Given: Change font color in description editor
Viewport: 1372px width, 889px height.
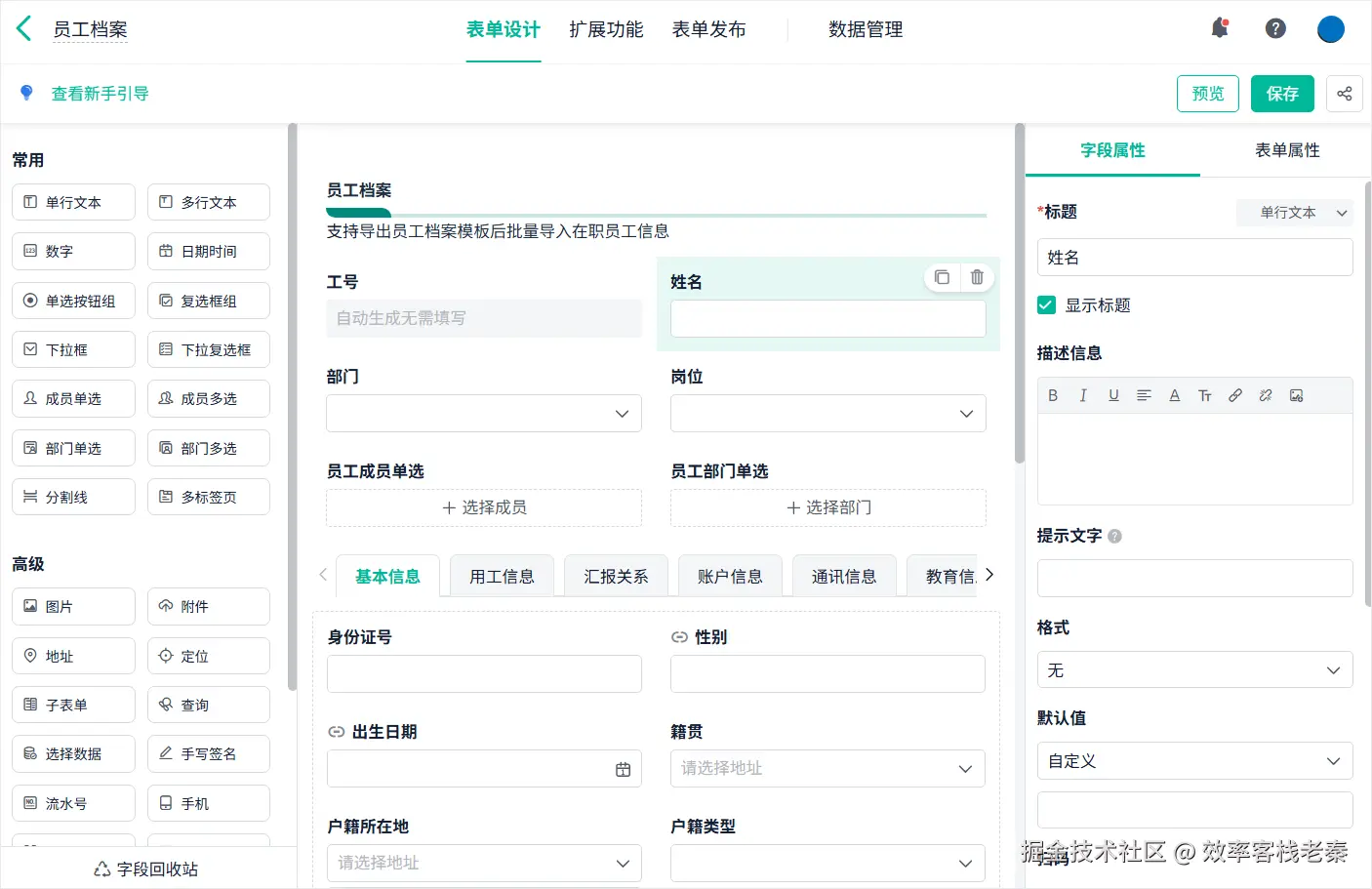Looking at the screenshot, I should click(x=1175, y=395).
